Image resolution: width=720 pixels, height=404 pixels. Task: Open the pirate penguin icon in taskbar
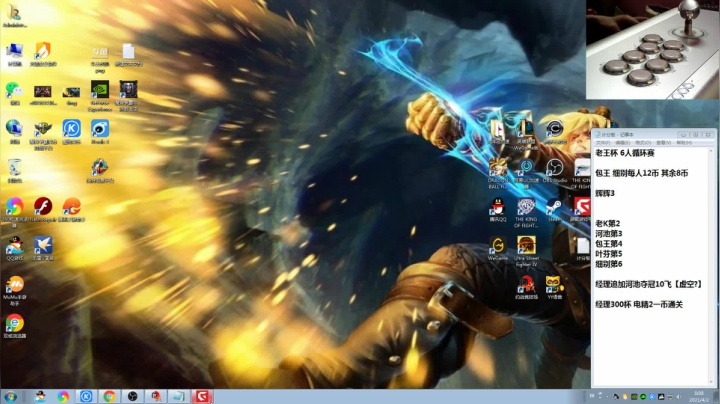tap(40, 397)
